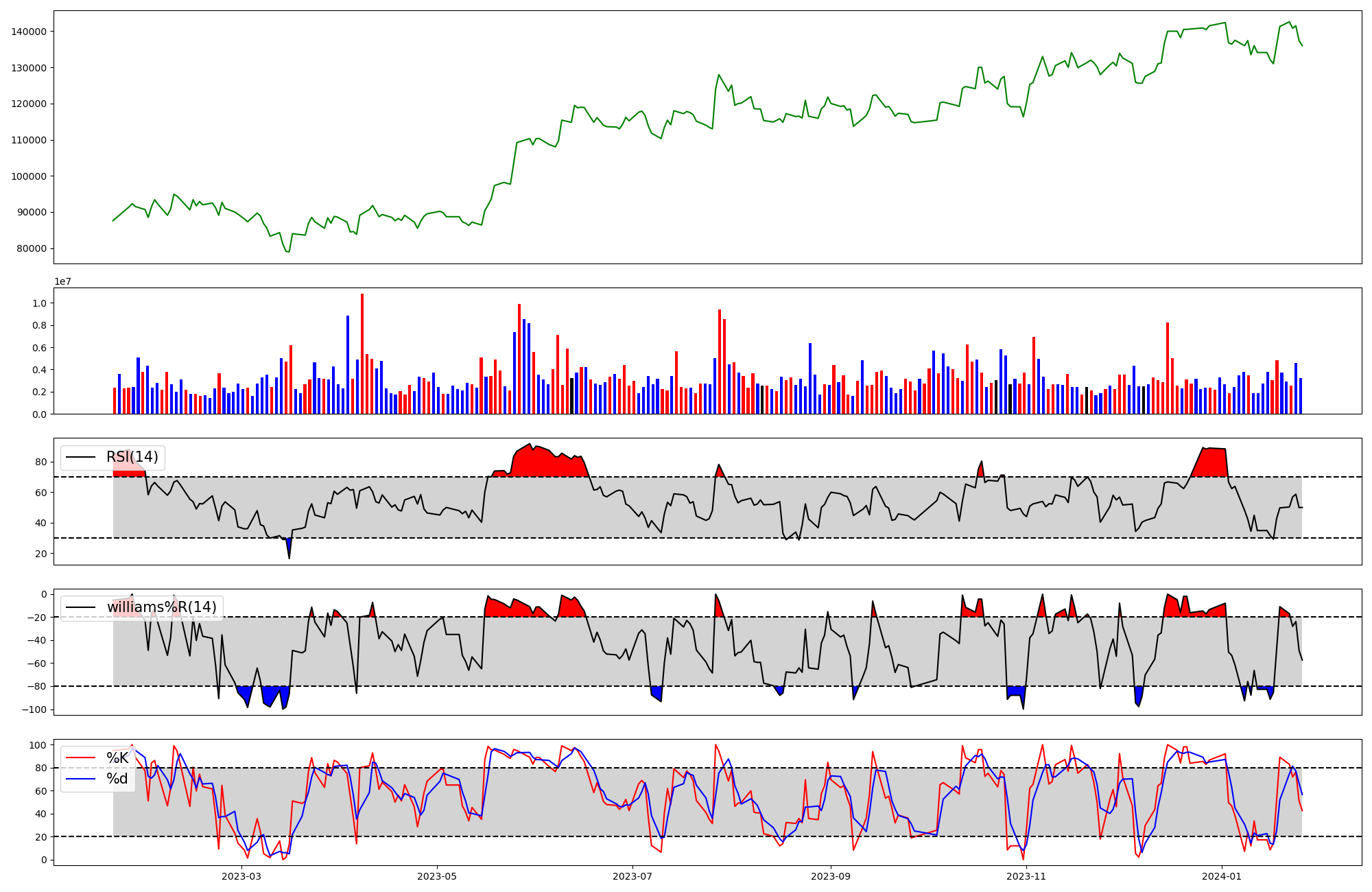Click the 2024-01 date tick label

pyautogui.click(x=1222, y=876)
